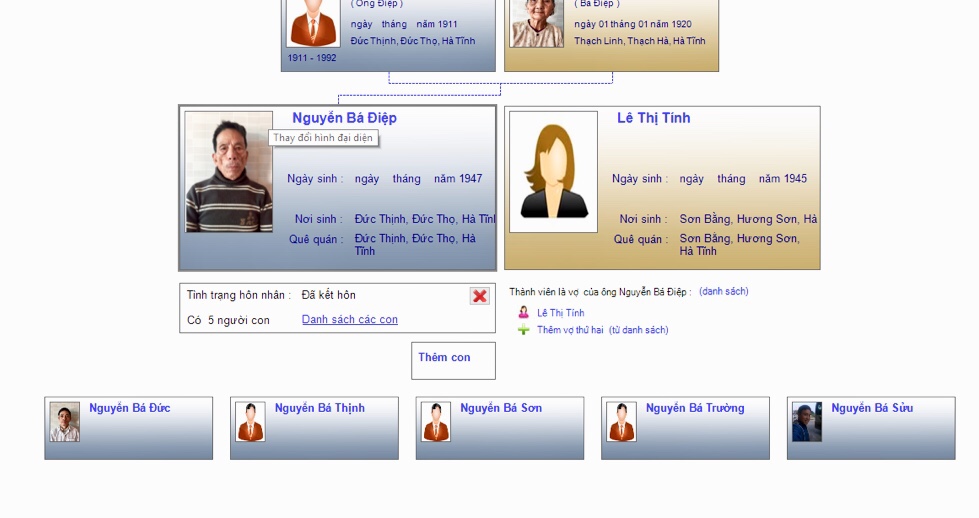Click Tình trạng hôn nhân label

(239, 295)
